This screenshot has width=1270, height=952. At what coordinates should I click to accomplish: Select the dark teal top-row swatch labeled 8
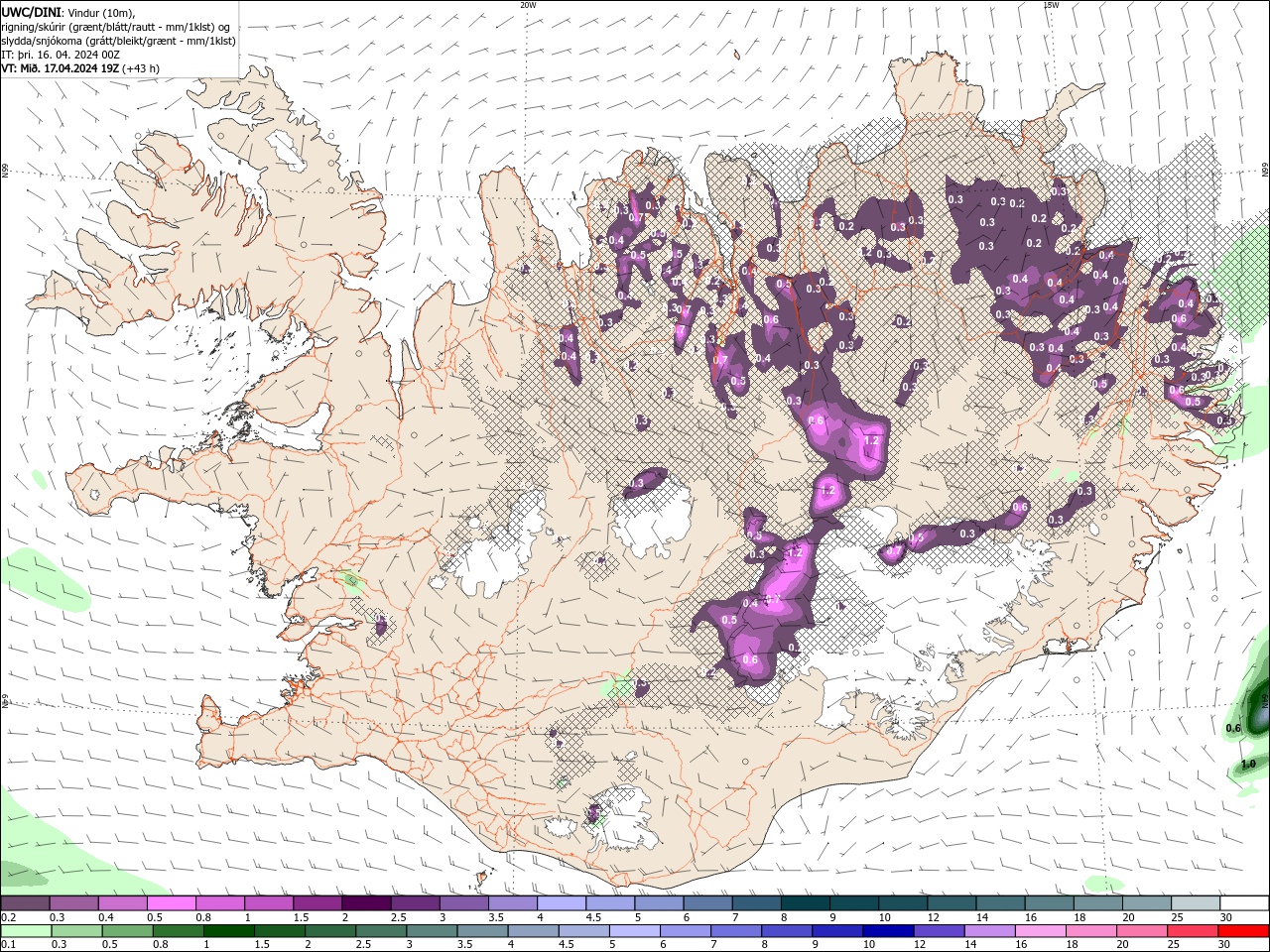coord(806,903)
